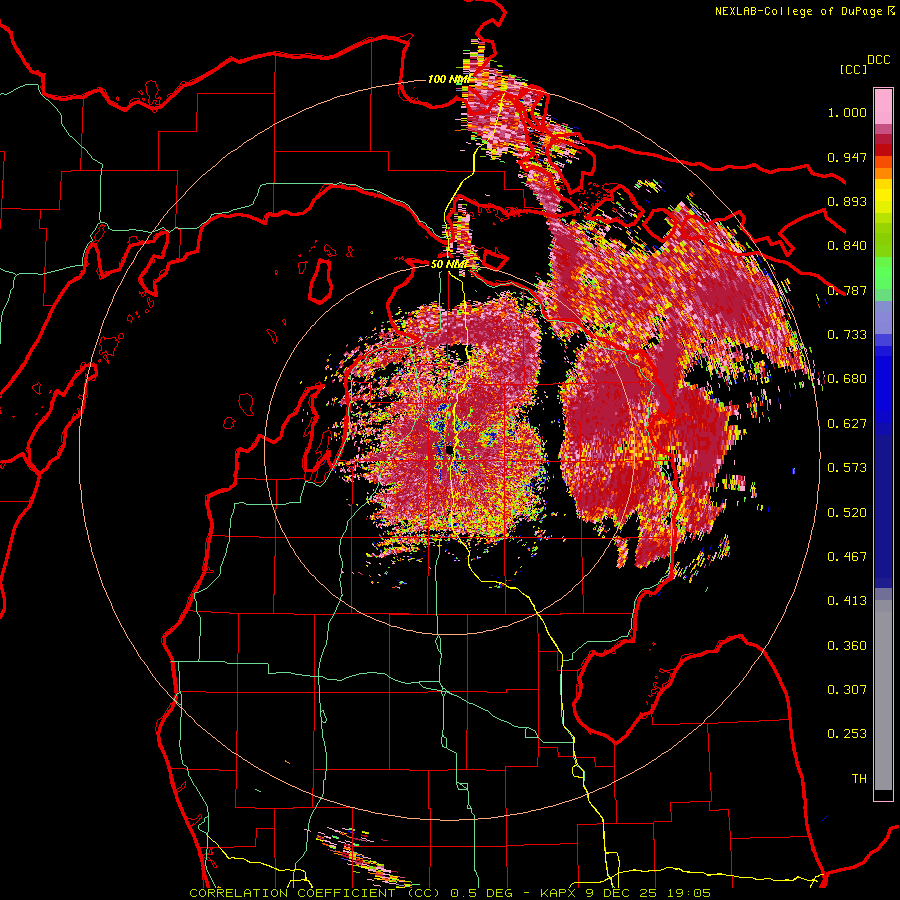Click the 0.627 legend value
The image size is (900, 900).
(x=847, y=424)
